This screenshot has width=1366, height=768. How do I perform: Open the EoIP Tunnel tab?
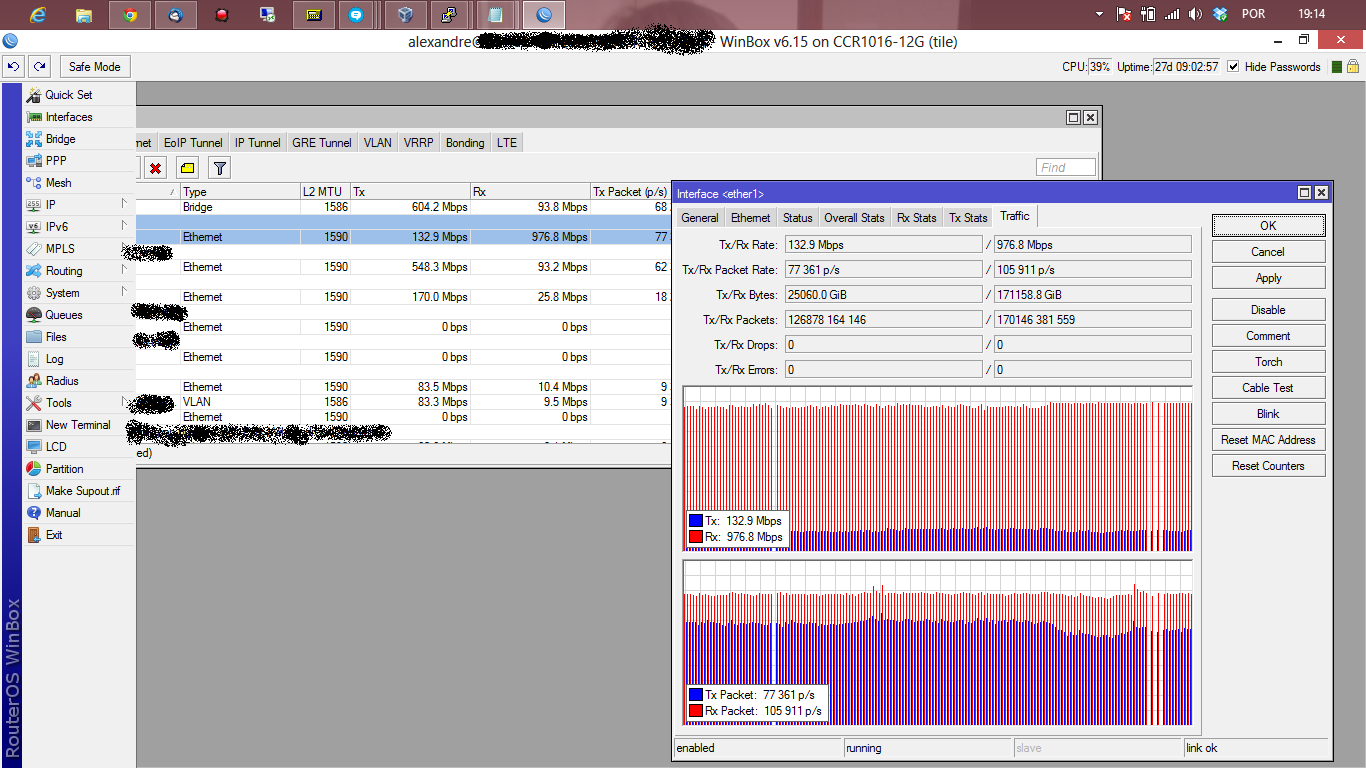193,143
